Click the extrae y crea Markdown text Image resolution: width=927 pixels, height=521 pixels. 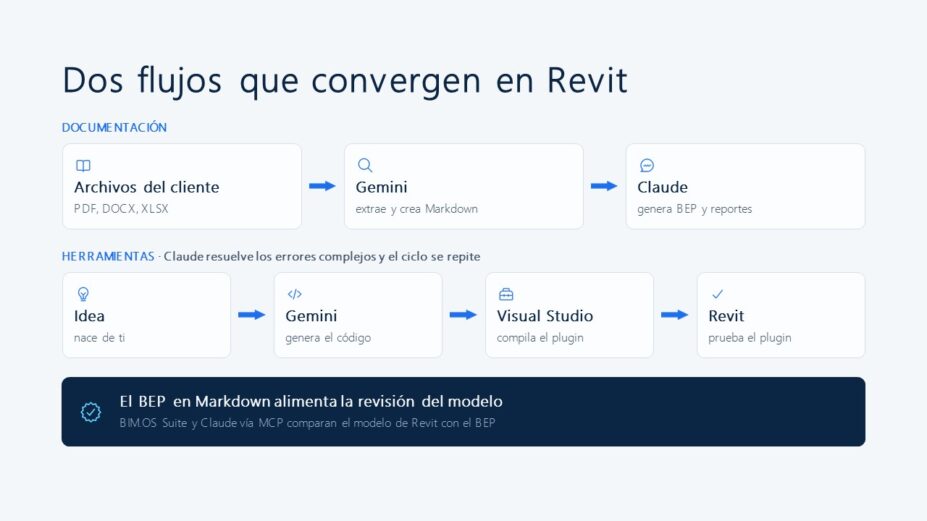(x=417, y=209)
